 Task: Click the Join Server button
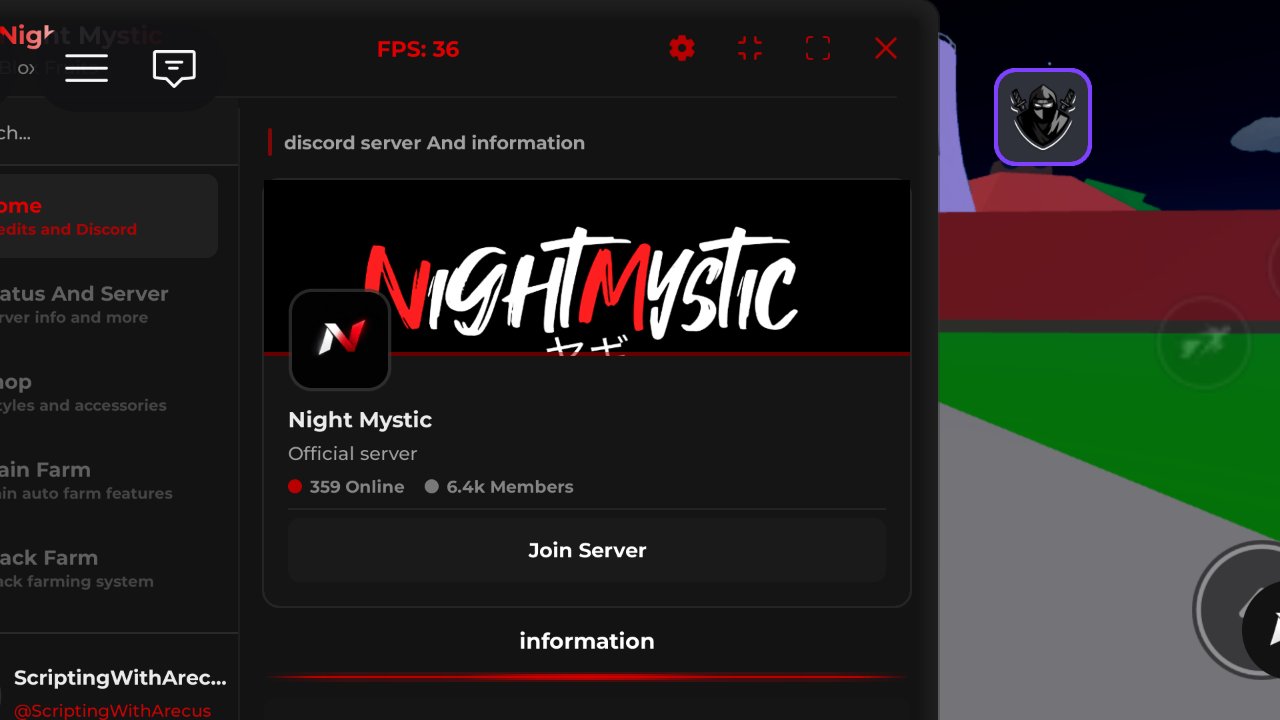coord(587,550)
